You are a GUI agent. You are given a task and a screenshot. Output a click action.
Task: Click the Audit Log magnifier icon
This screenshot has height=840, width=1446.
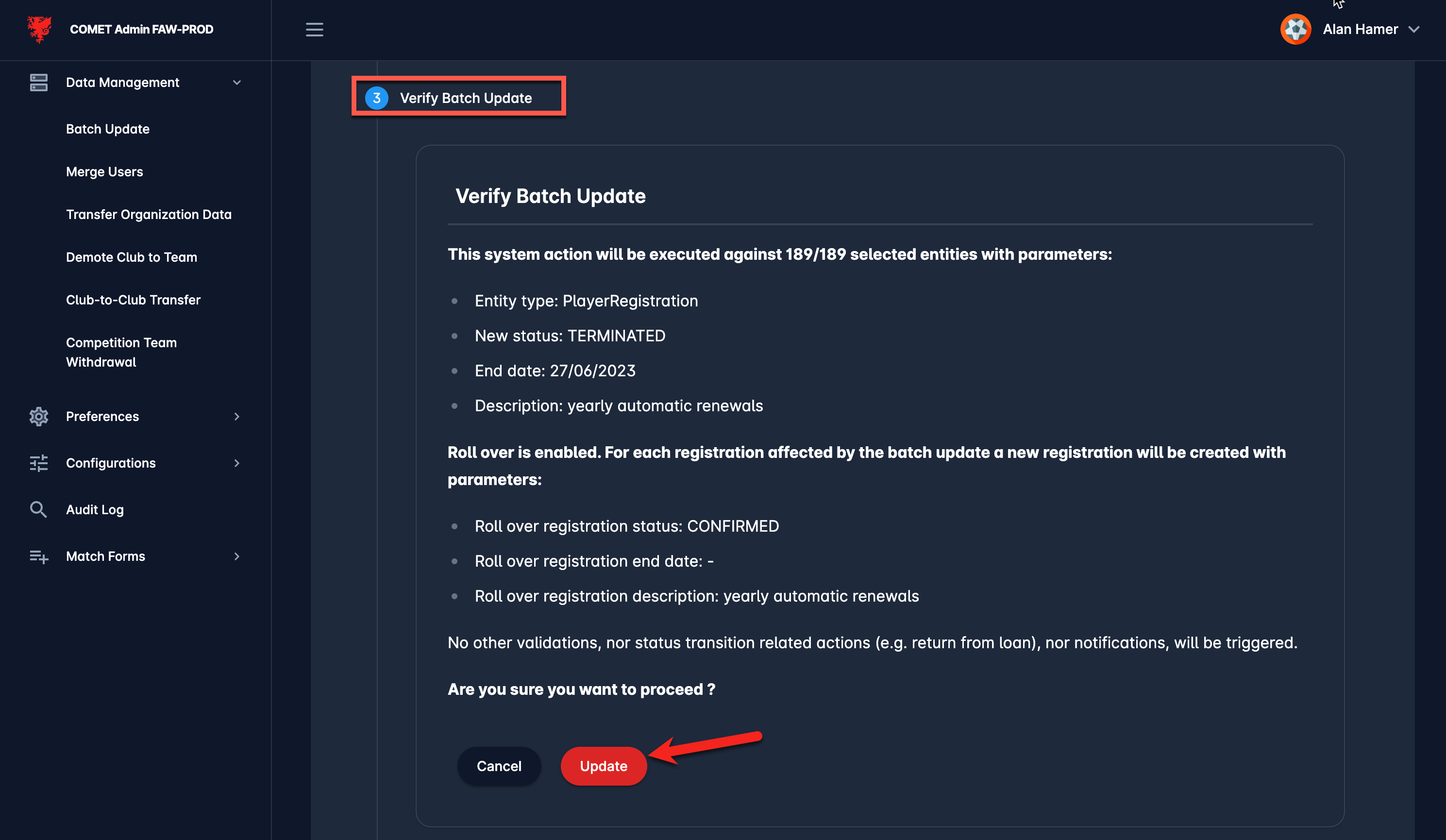click(x=38, y=509)
